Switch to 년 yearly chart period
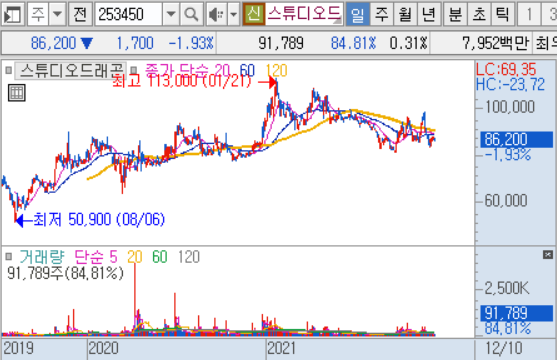Image resolution: width=557 pixels, height=360 pixels. (429, 14)
